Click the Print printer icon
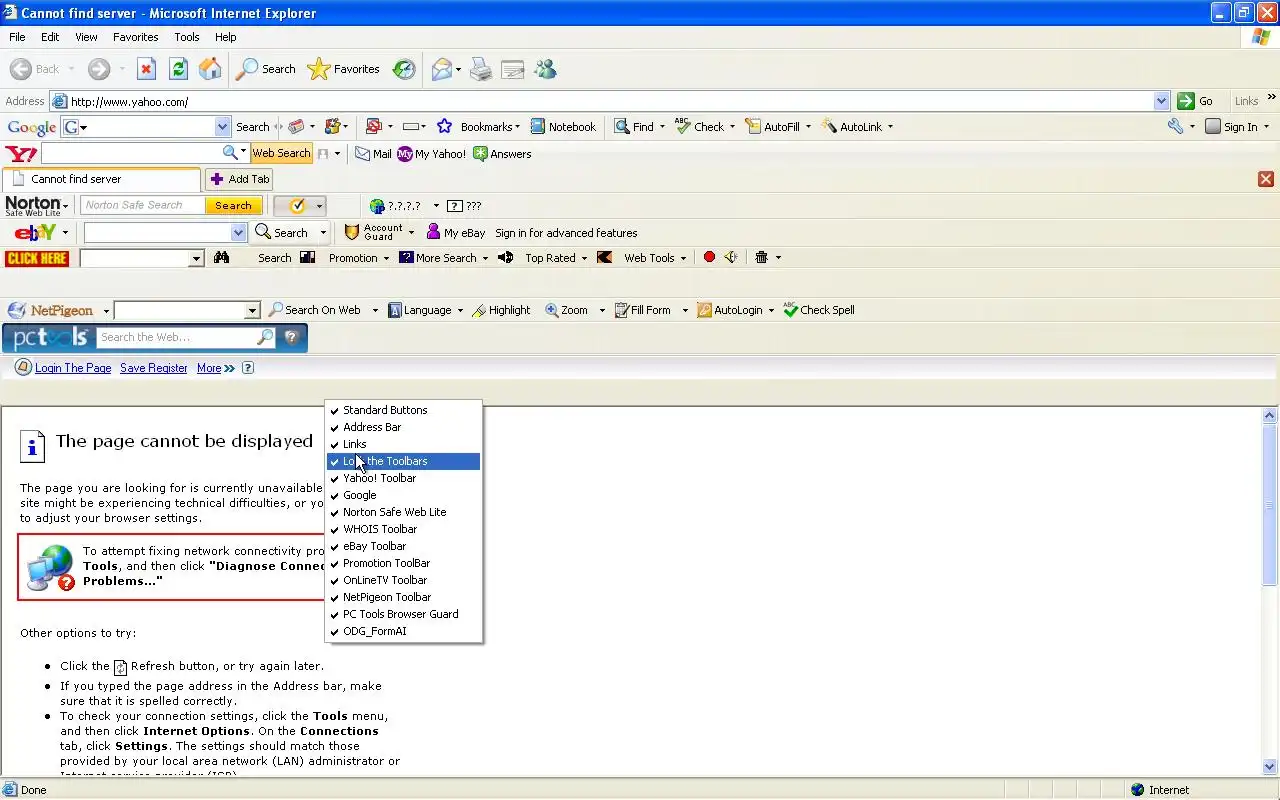This screenshot has height=800, width=1280. pyautogui.click(x=481, y=69)
